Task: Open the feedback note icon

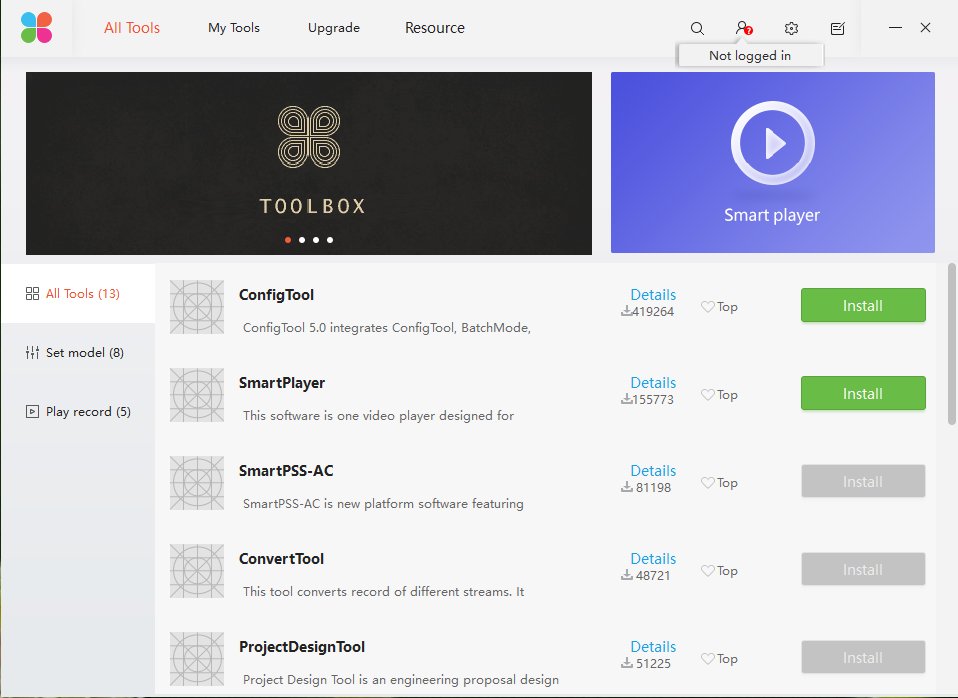Action: click(x=838, y=28)
